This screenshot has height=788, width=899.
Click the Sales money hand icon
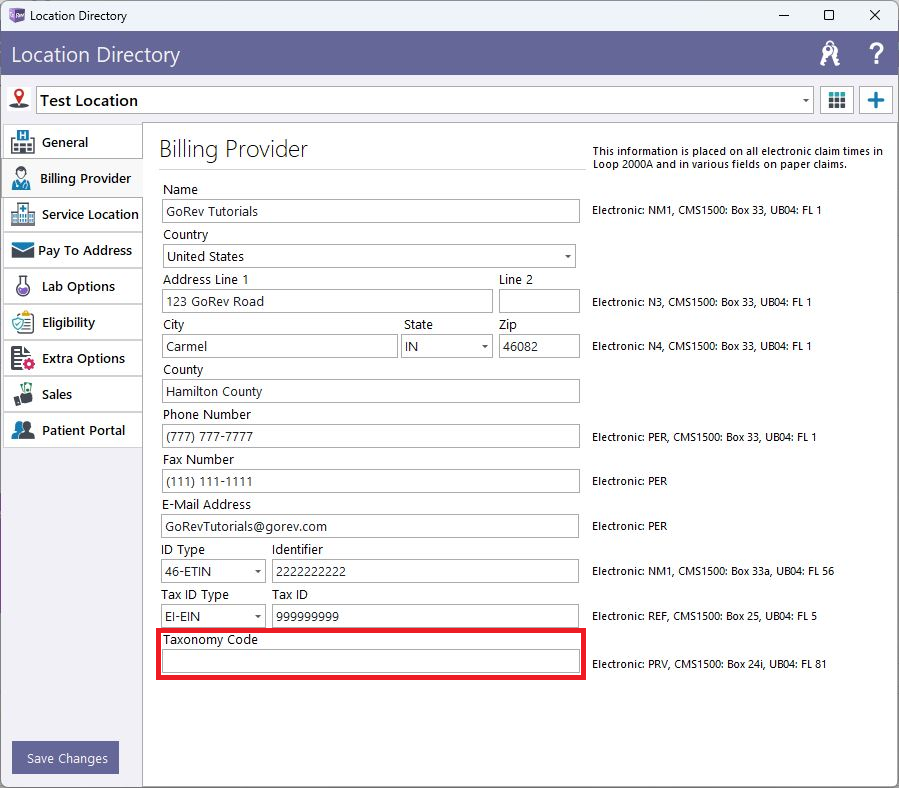click(23, 394)
